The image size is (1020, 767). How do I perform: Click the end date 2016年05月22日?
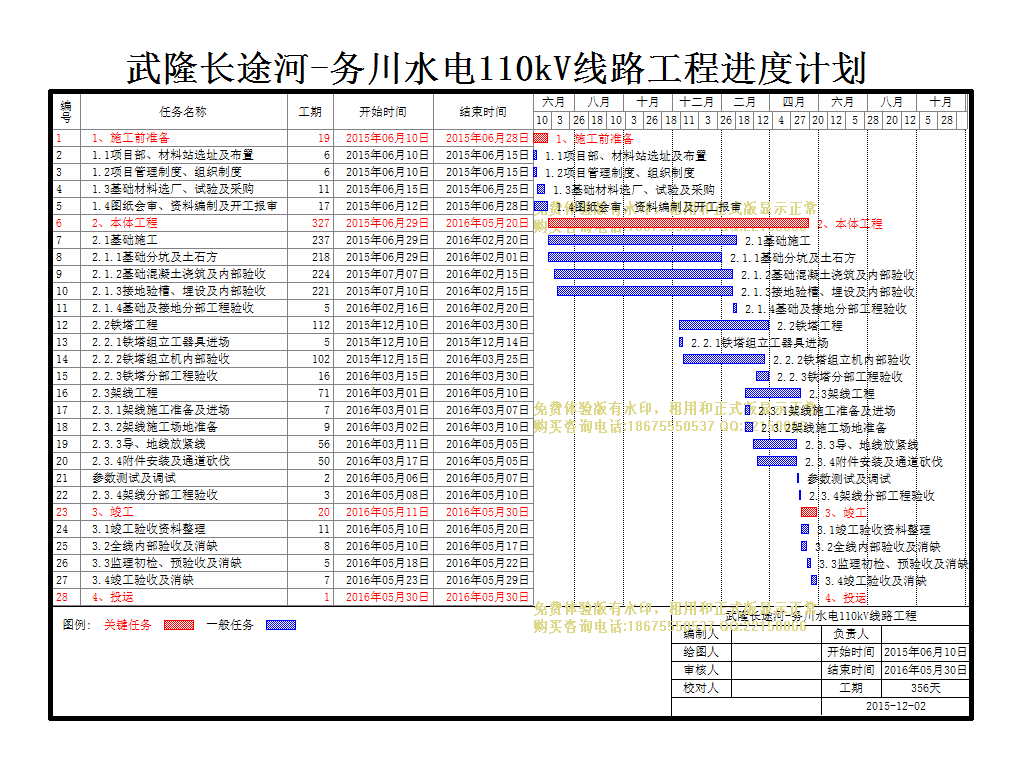pyautogui.click(x=487, y=563)
